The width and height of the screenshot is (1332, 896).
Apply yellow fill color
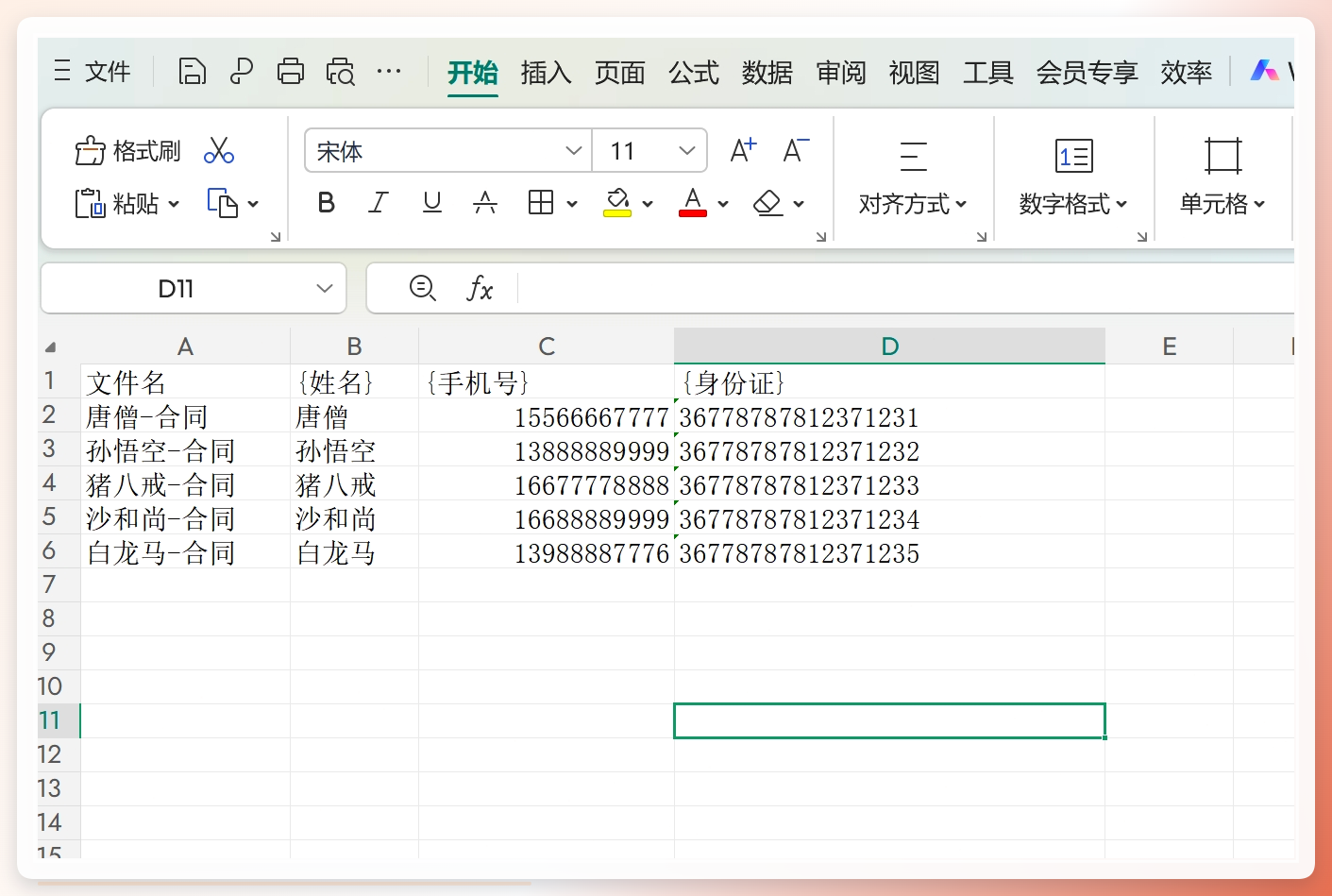point(617,203)
